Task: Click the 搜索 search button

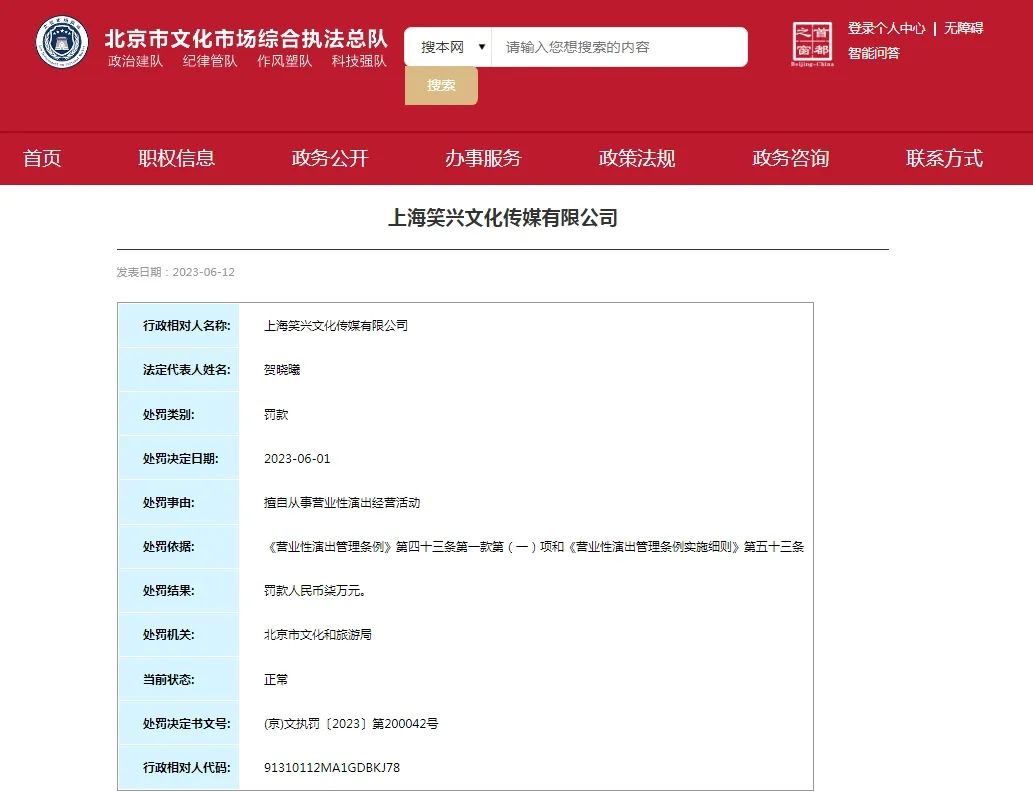Action: point(440,86)
